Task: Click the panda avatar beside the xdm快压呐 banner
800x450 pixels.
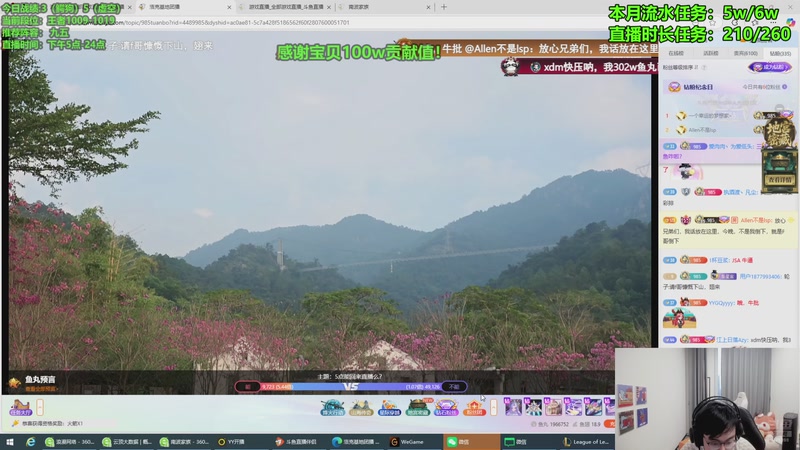Action: (x=510, y=66)
